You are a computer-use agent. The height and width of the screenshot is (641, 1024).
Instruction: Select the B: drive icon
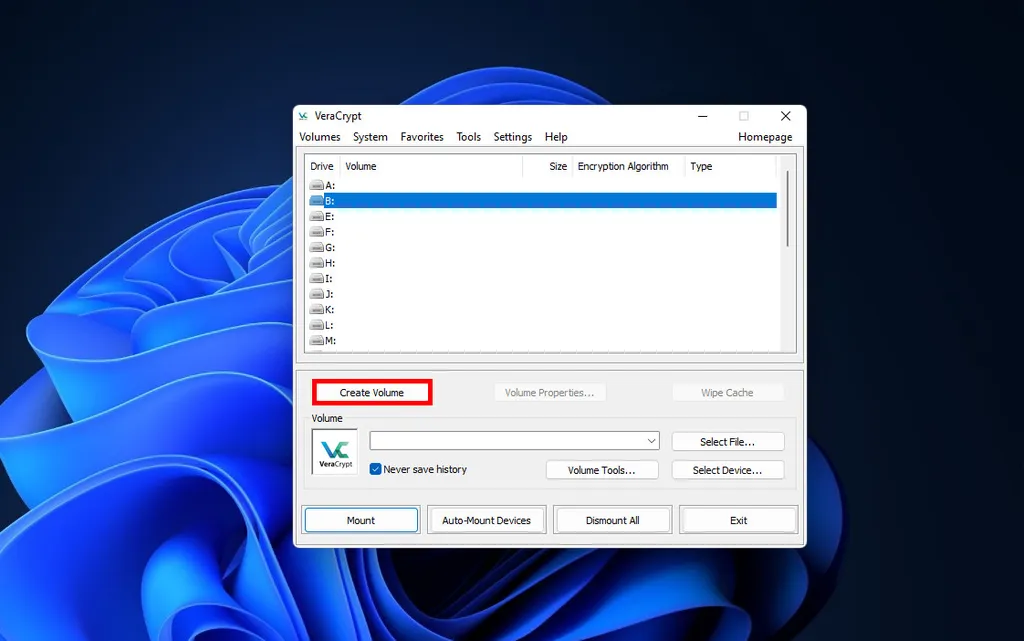point(317,200)
